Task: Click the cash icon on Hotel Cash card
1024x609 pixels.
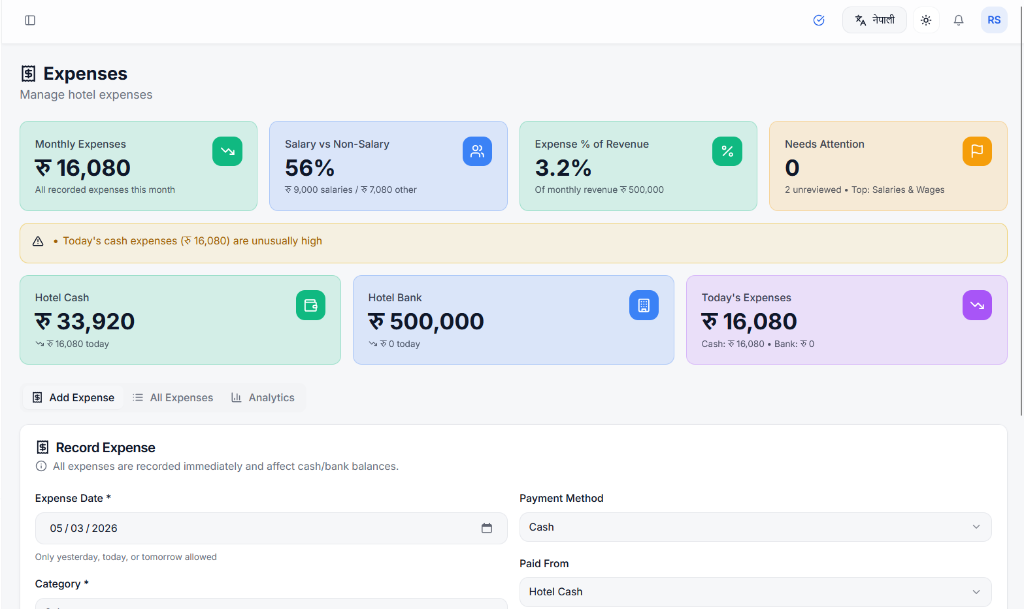Action: tap(311, 305)
